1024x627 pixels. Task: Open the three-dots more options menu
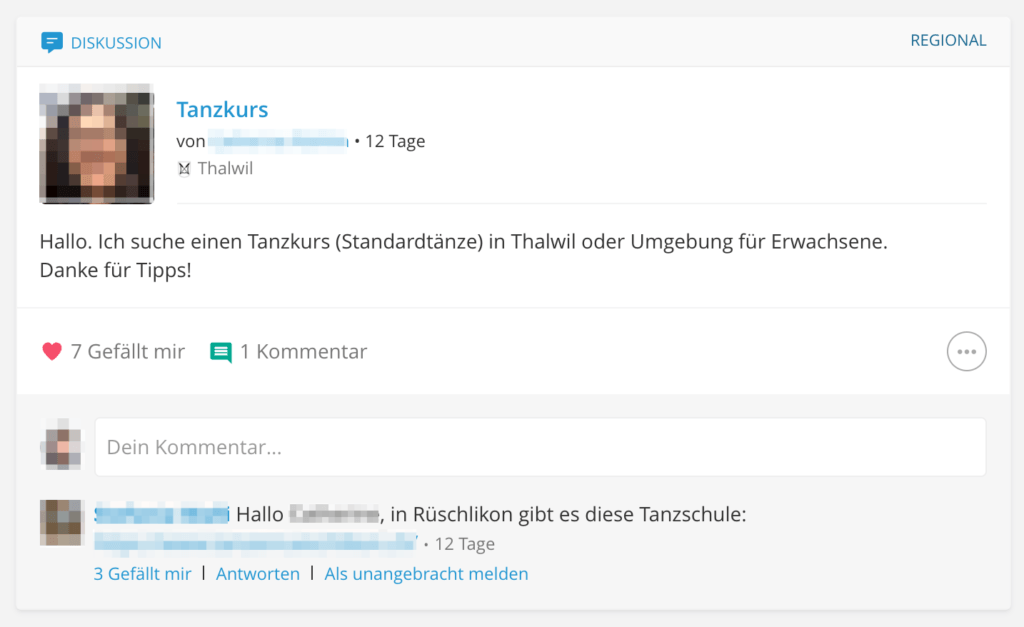[967, 351]
